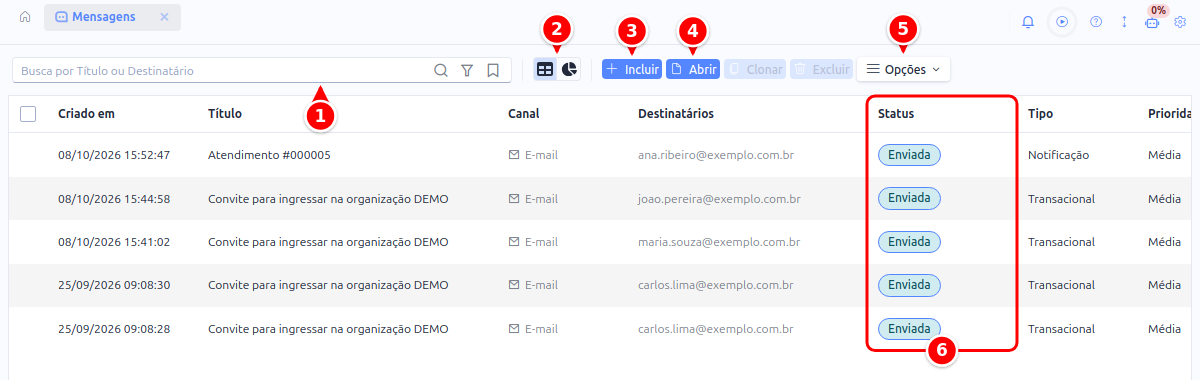Click ana.ribeiro@exemplo.com.br recipient
Viewport: 1200px width, 380px height.
click(716, 155)
